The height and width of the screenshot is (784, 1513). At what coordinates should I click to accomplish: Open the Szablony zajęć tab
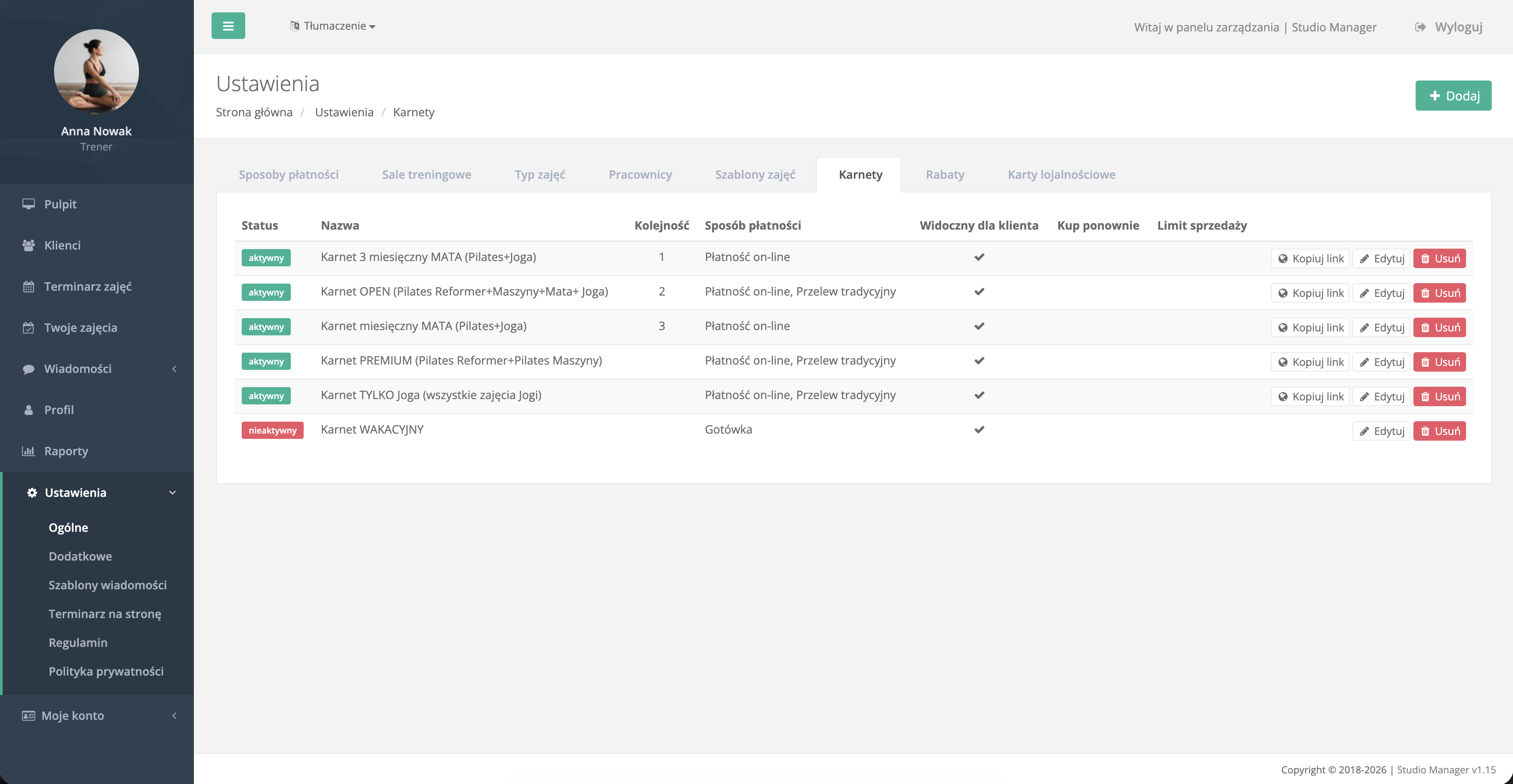[x=755, y=174]
